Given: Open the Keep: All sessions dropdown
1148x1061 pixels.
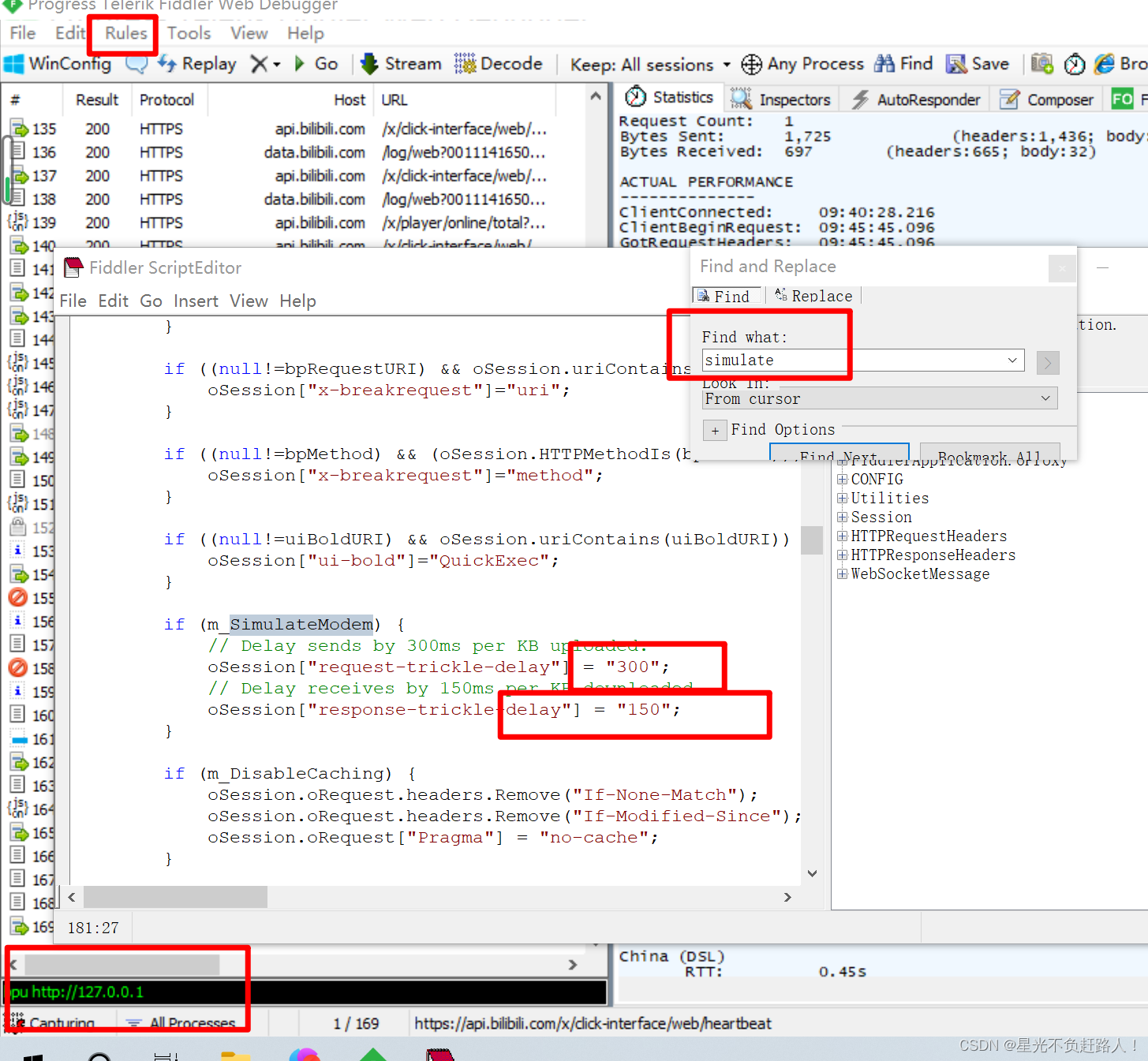Looking at the screenshot, I should tap(650, 65).
